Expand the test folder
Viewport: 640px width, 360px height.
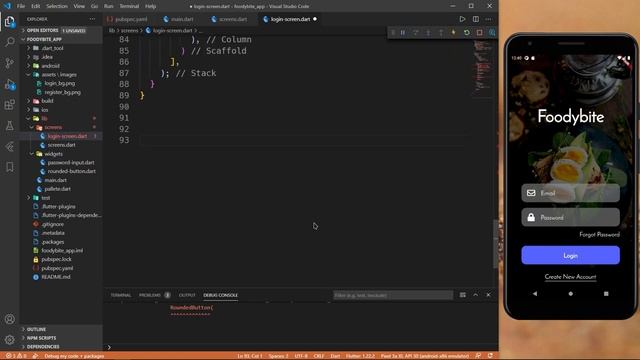(61, 198)
